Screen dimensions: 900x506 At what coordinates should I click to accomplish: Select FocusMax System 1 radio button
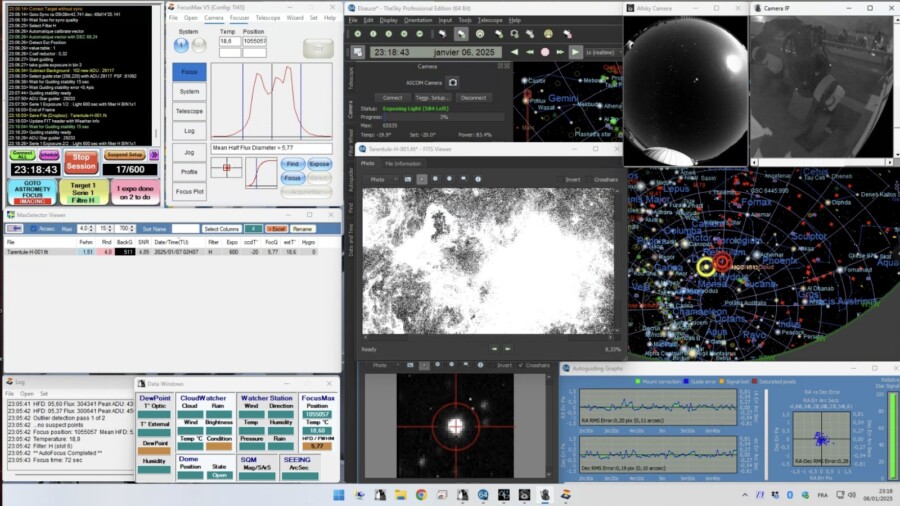[181, 45]
